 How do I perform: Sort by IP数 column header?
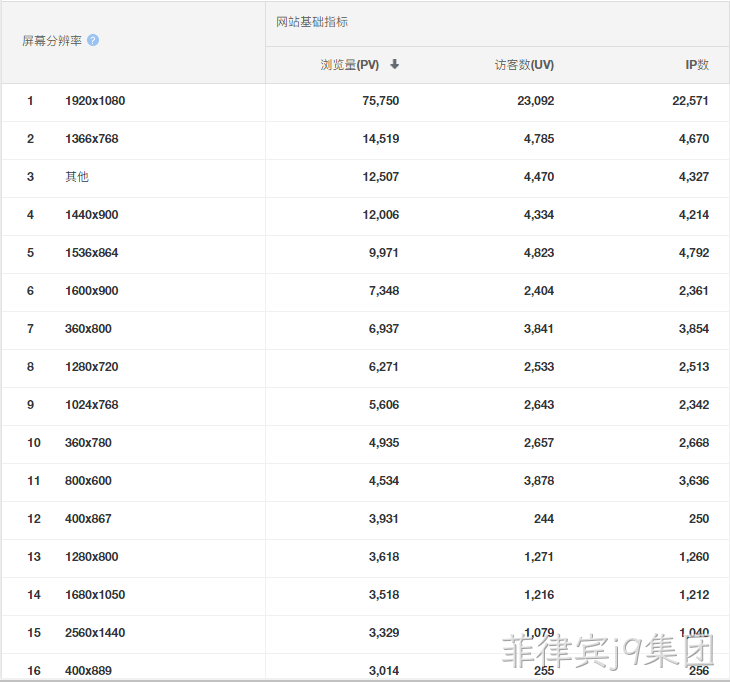697,65
